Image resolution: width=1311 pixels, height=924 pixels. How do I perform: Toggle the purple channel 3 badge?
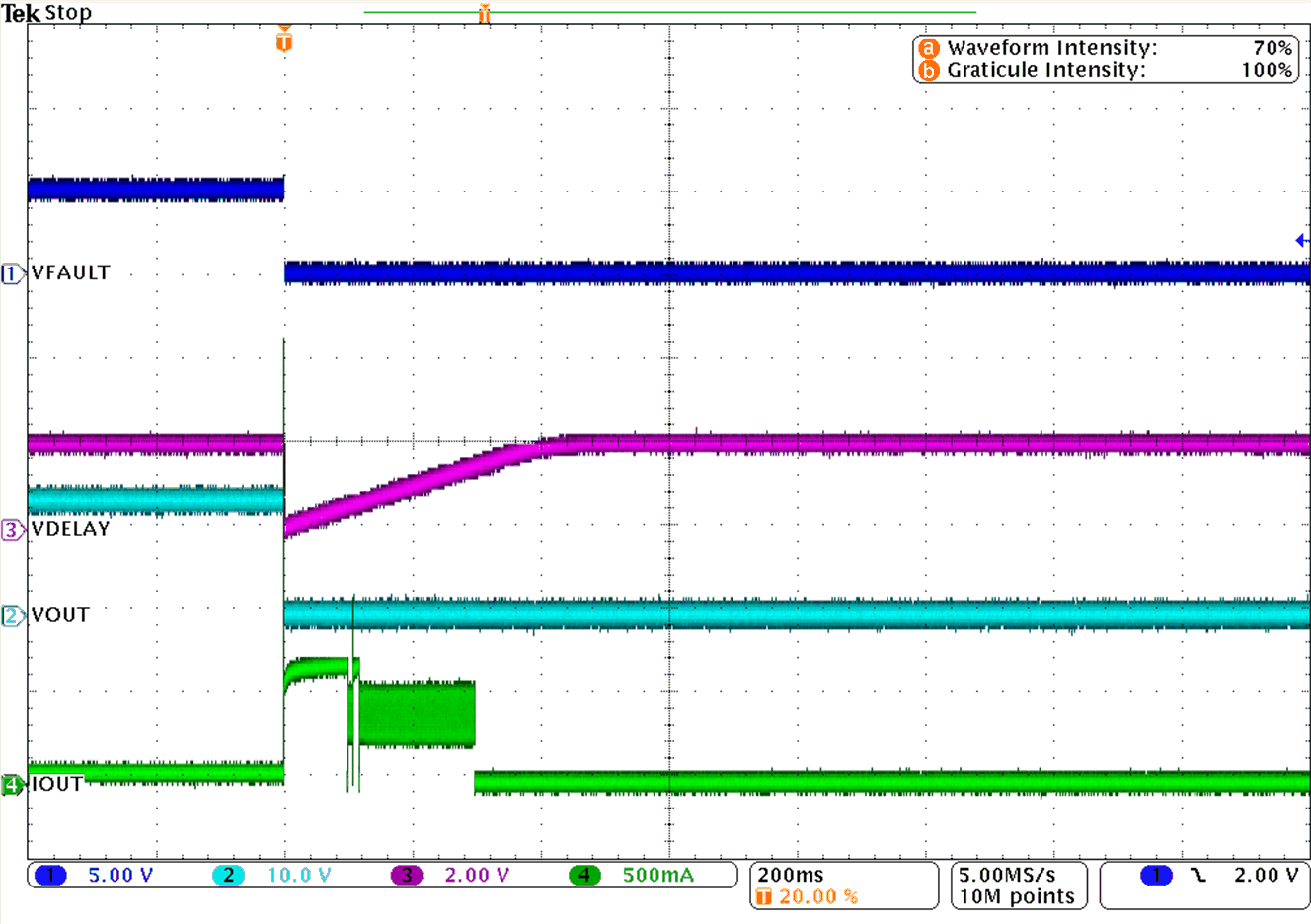point(406,876)
